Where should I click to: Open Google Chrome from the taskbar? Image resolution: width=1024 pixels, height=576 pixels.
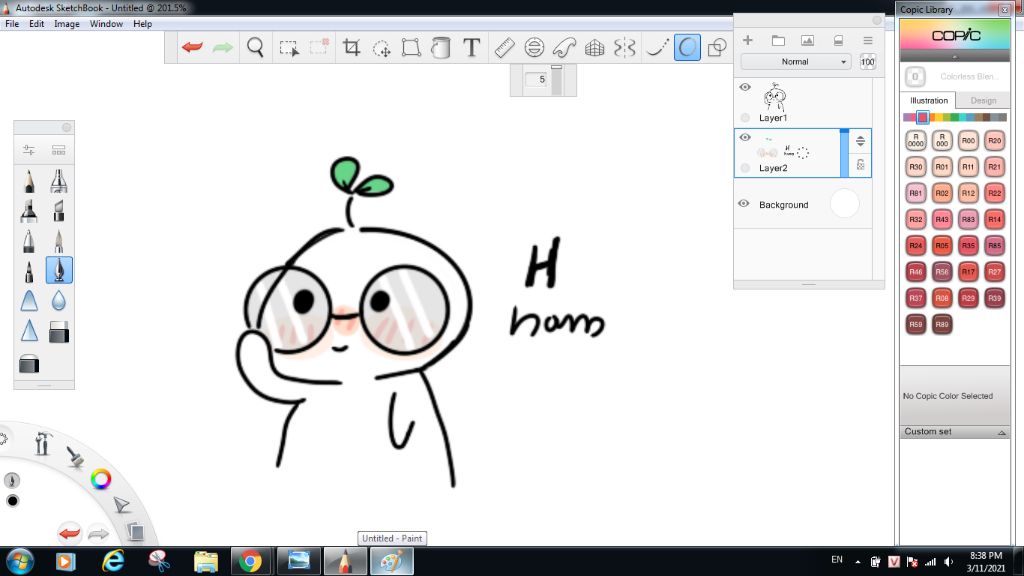pos(250,561)
